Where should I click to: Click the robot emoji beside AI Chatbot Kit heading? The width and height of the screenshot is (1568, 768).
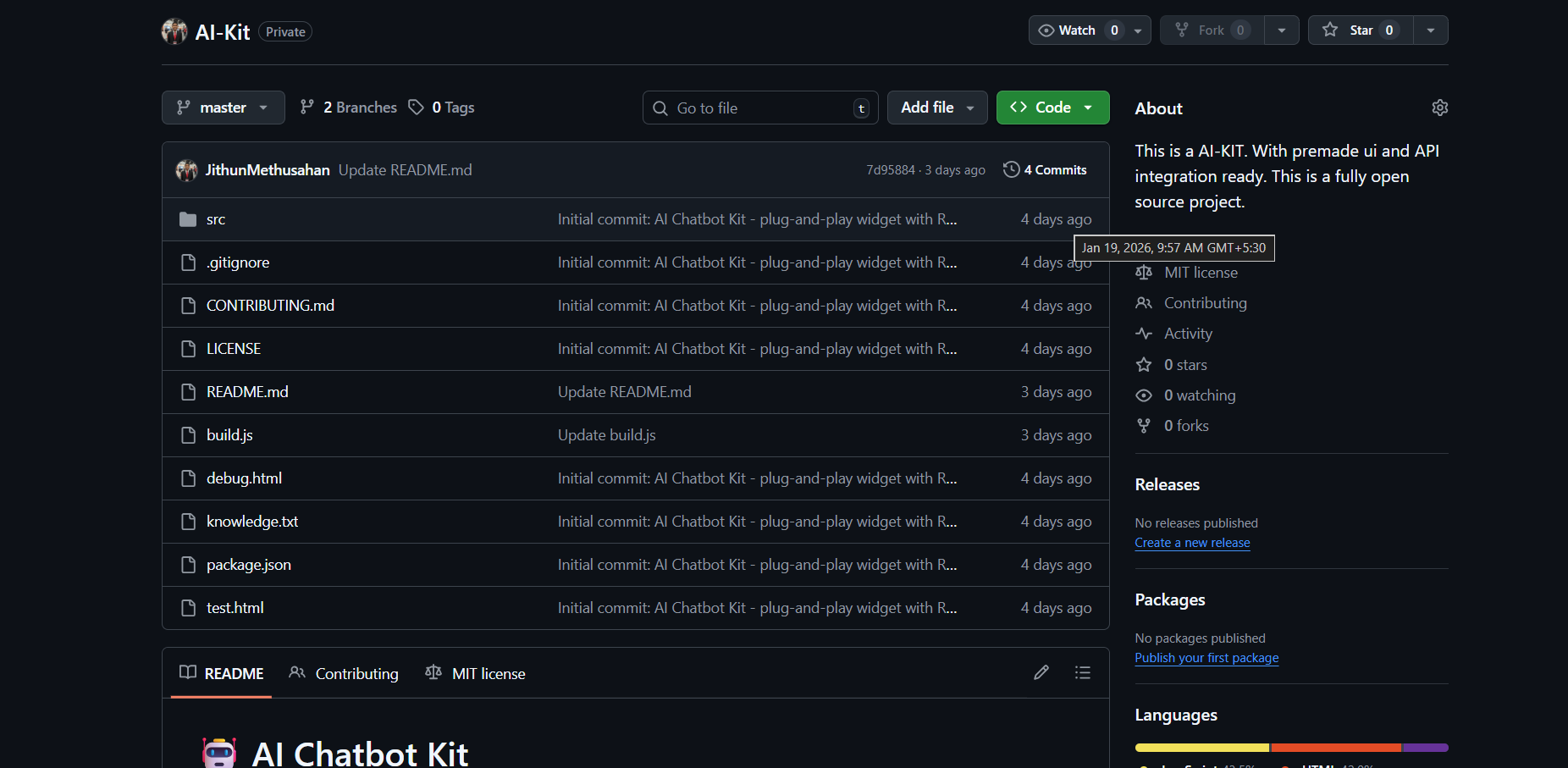(219, 754)
